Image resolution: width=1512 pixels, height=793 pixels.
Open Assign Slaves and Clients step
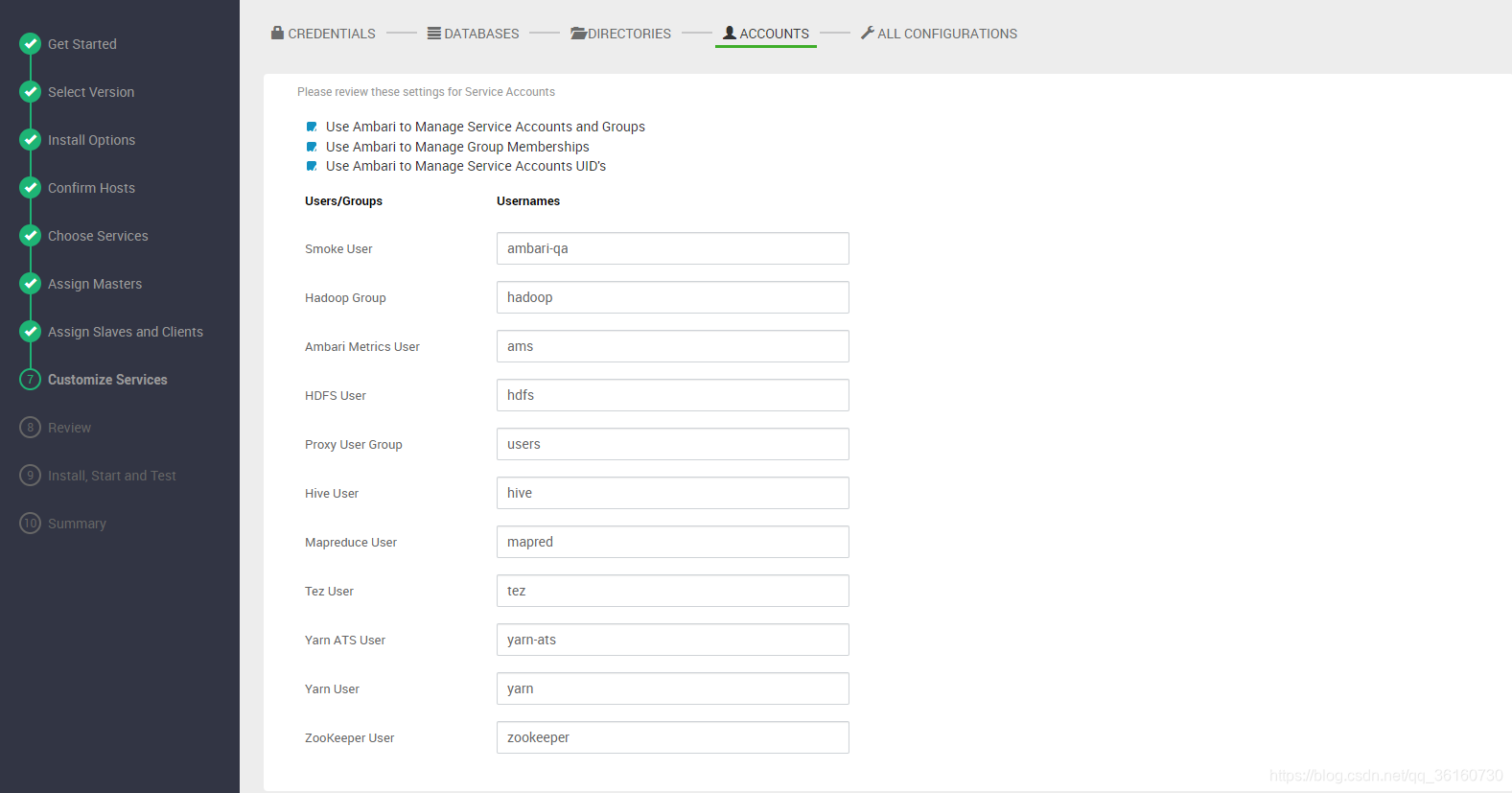126,332
